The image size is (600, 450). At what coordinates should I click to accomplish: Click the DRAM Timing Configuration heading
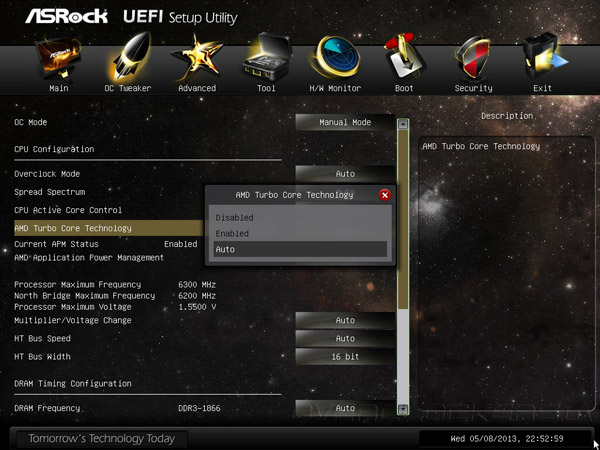[73, 383]
